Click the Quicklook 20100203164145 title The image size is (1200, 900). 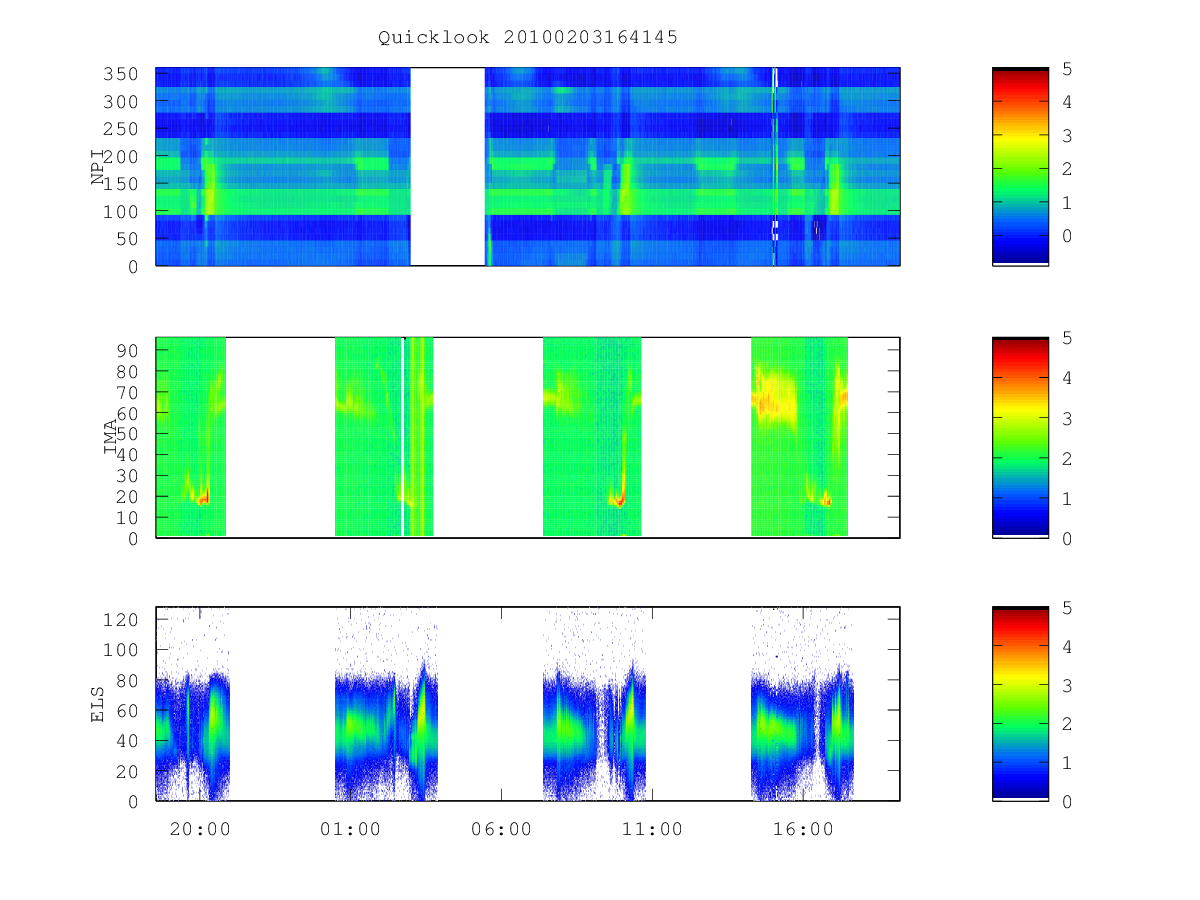(x=528, y=38)
